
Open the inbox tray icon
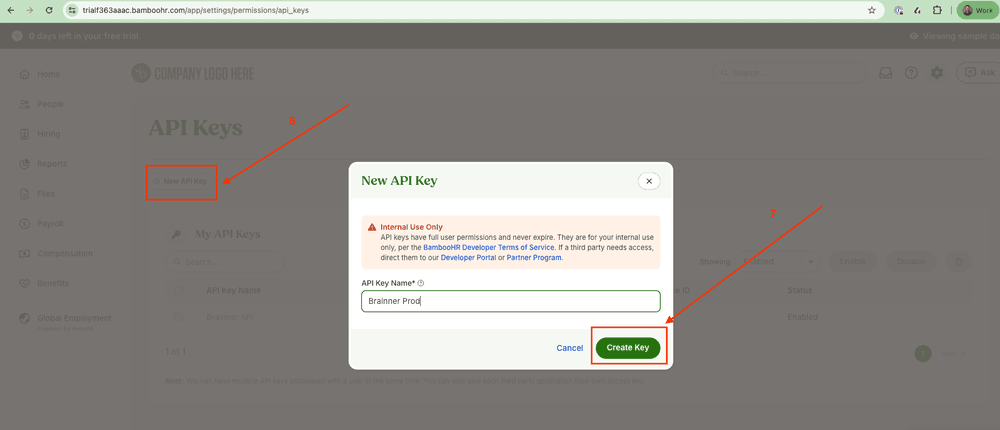tap(886, 73)
